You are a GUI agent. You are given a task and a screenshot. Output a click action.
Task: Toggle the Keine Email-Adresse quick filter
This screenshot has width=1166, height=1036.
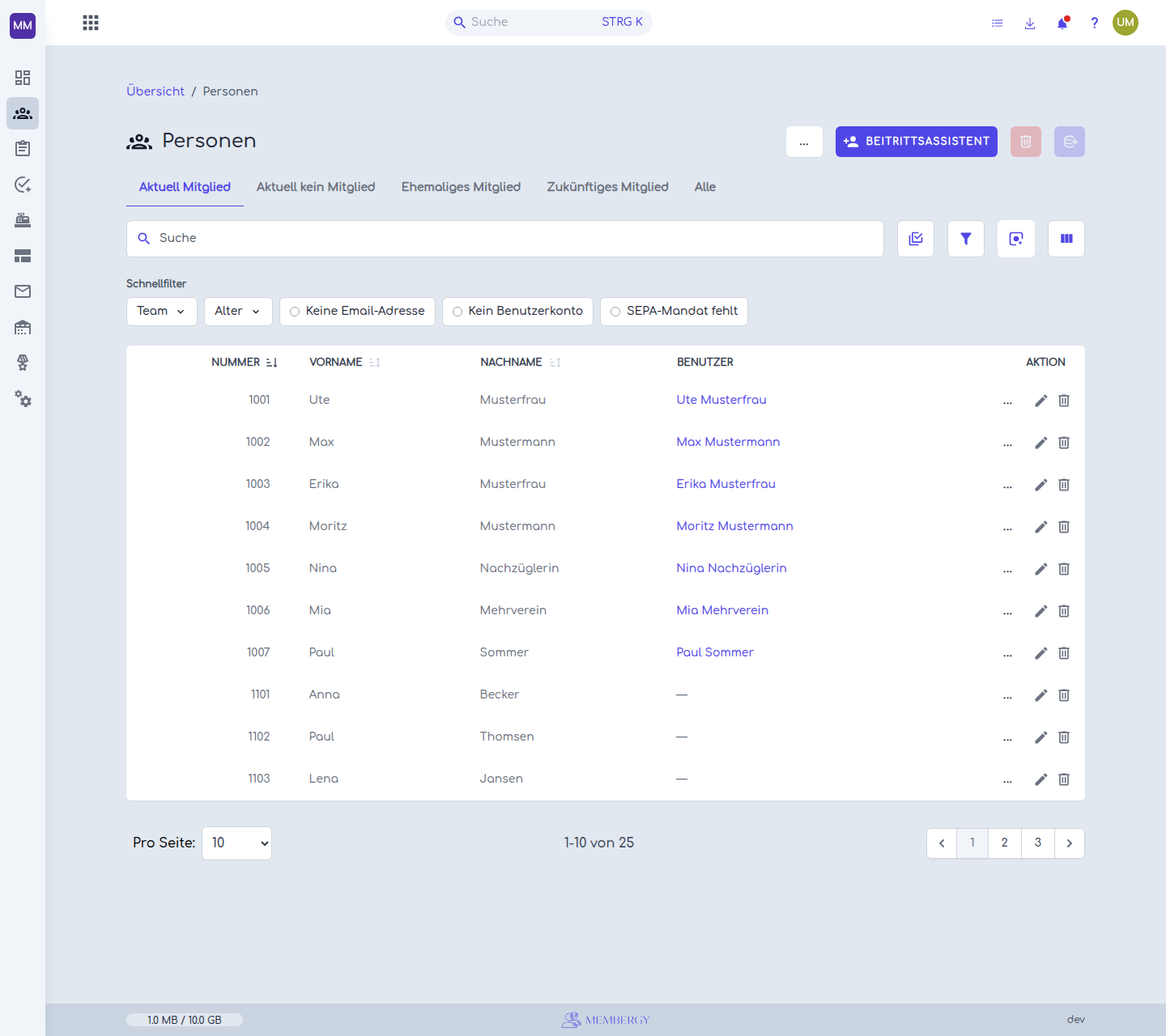(x=357, y=312)
